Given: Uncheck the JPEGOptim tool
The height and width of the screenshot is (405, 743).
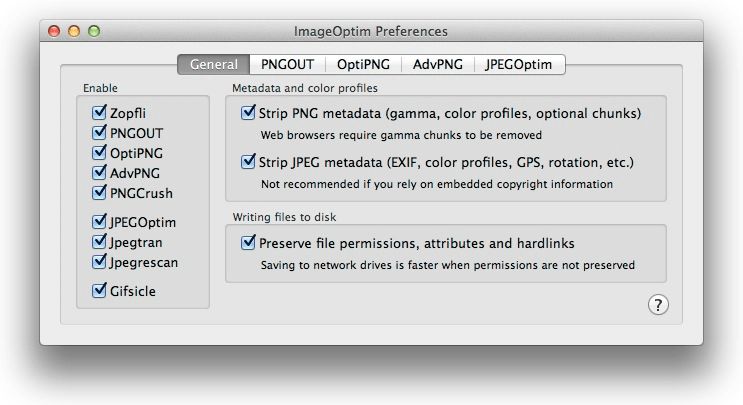Looking at the screenshot, I should 99,222.
